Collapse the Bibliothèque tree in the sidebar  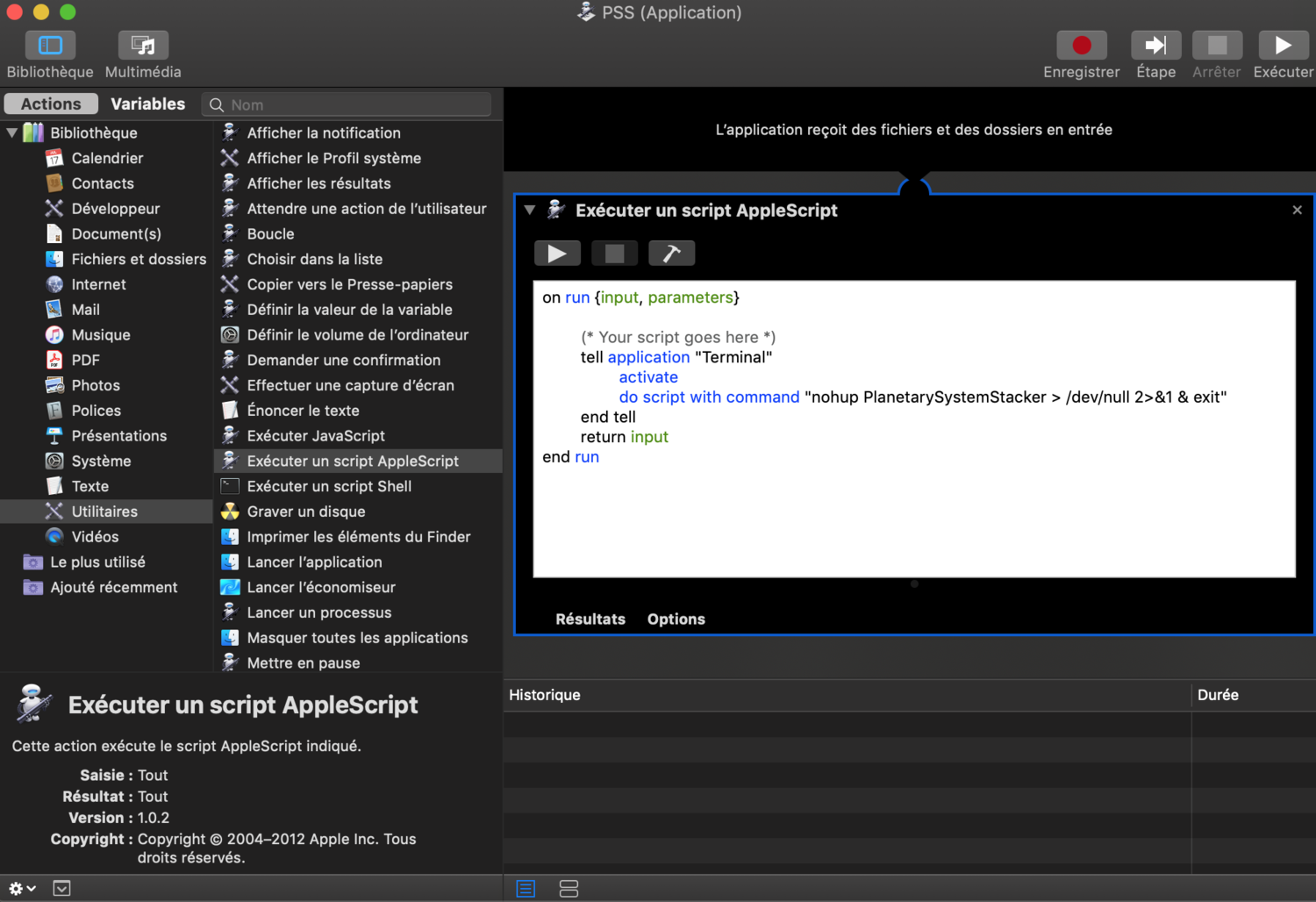(12, 132)
